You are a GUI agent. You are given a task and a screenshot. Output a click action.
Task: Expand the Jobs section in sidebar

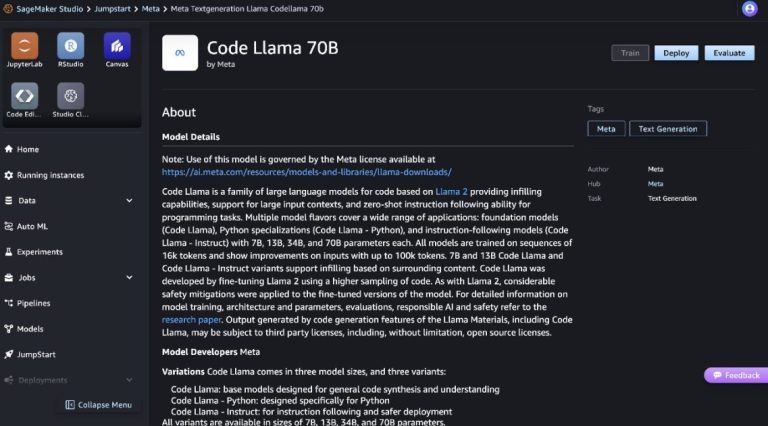pyautogui.click(x=130, y=277)
